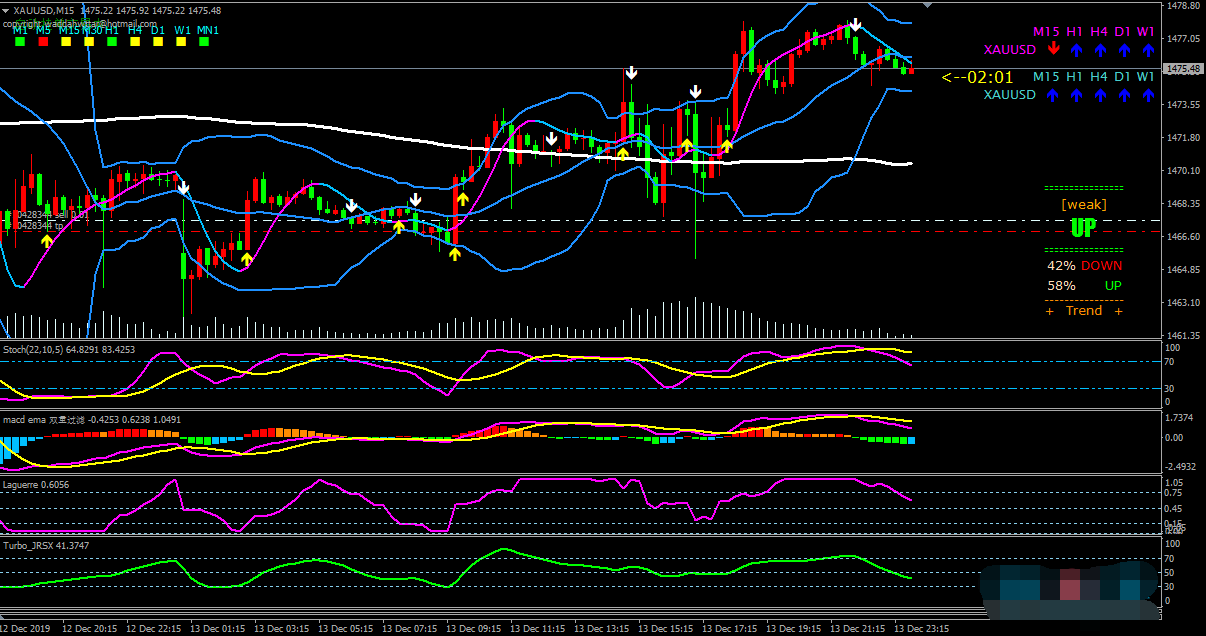Click the red square under M5
Viewport: 1206px width, 636px height.
pyautogui.click(x=43, y=43)
